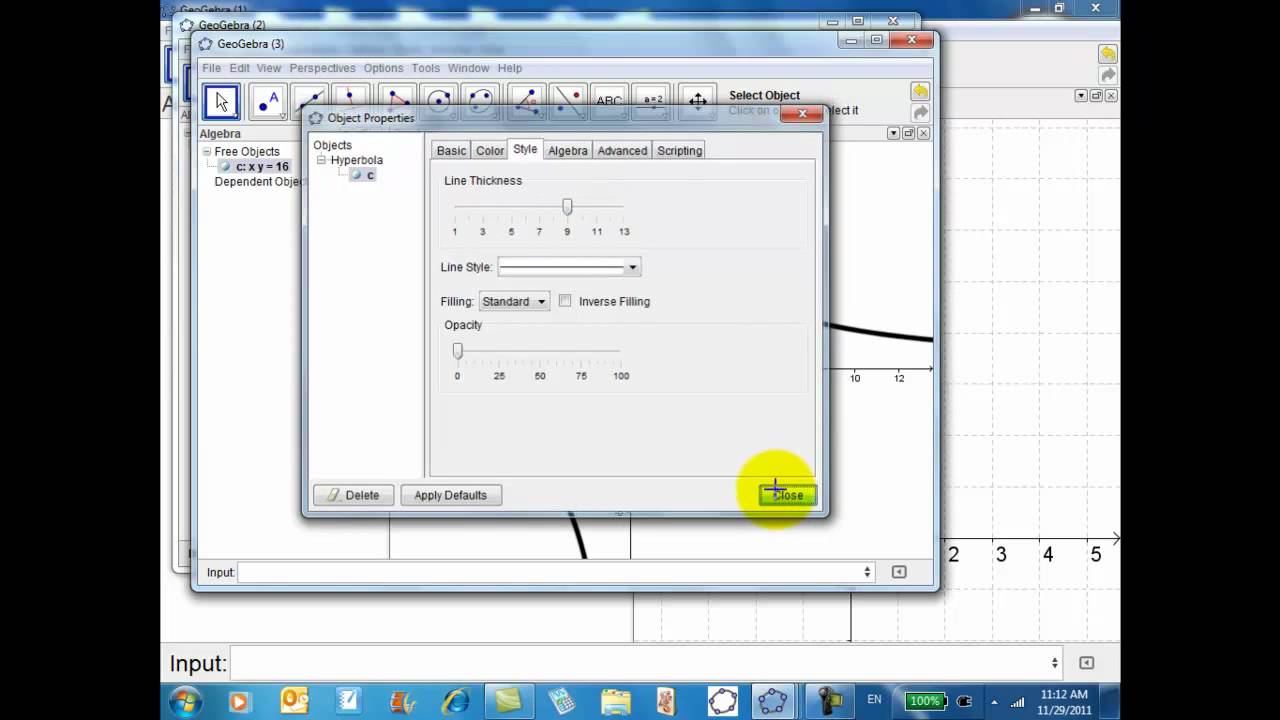The image size is (1280, 720).
Task: Click the Line Thickness slider handle
Action: click(567, 206)
